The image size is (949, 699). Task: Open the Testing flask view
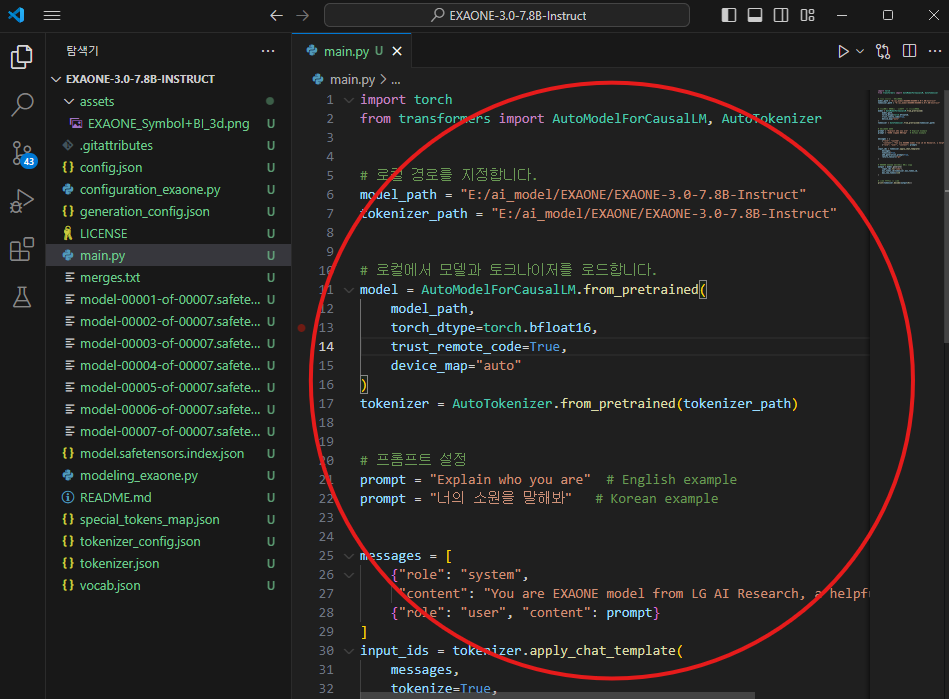[22, 297]
